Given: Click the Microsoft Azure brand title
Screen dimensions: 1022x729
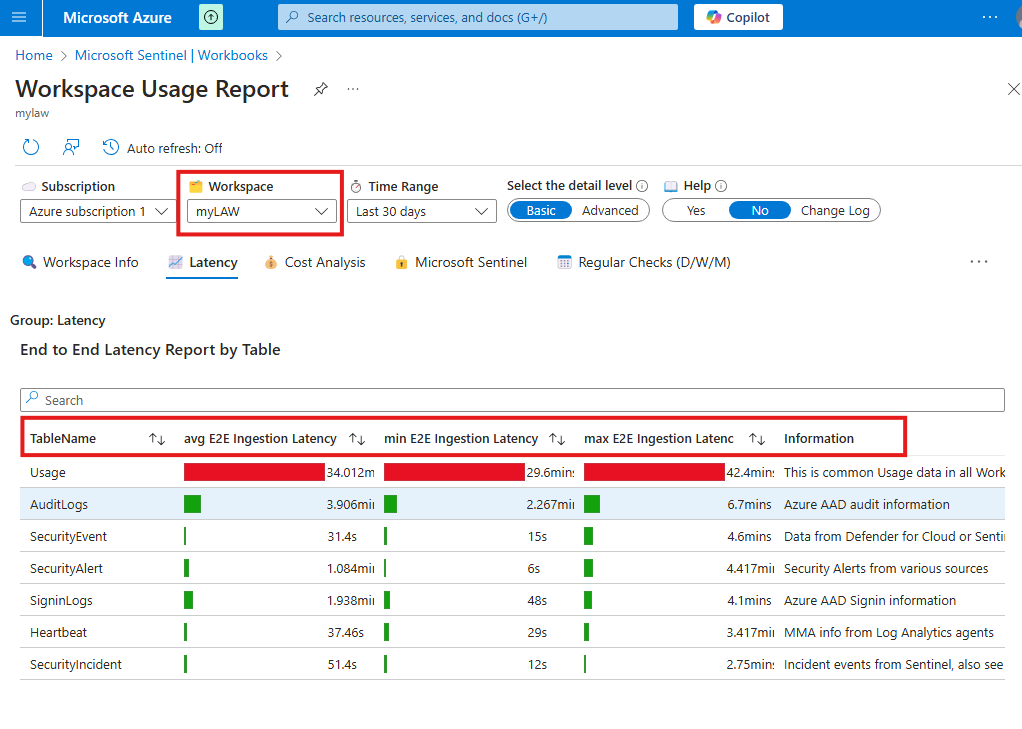Looking at the screenshot, I should pyautogui.click(x=117, y=18).
